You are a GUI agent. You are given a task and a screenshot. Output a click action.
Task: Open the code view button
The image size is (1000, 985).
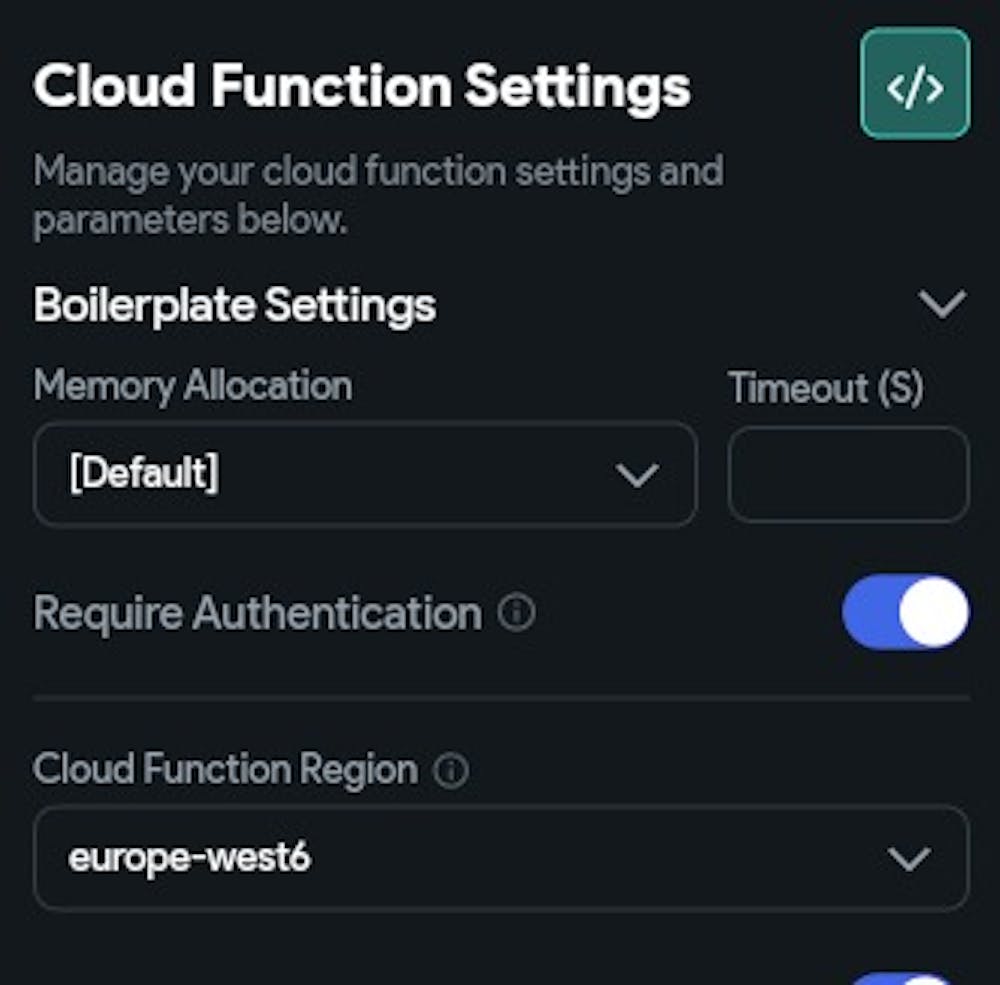914,84
